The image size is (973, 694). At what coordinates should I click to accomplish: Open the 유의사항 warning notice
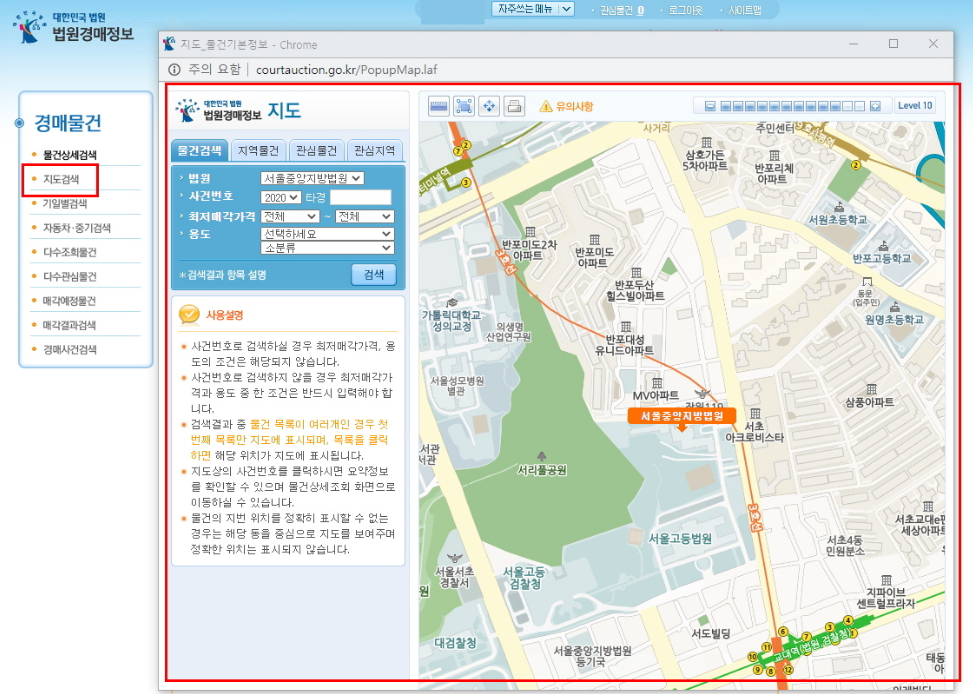(567, 106)
